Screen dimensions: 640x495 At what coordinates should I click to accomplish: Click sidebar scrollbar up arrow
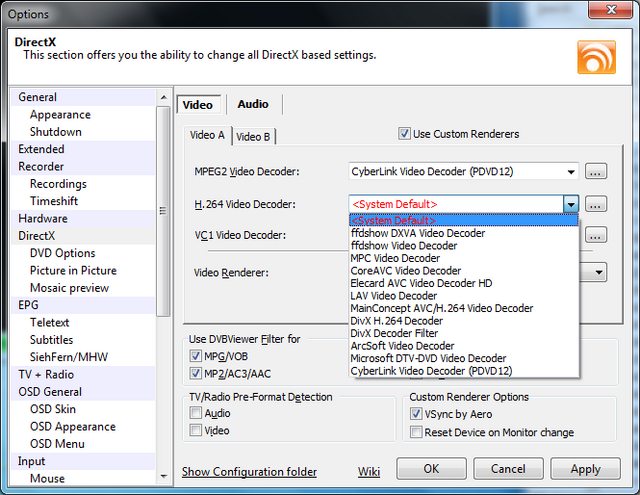pyautogui.click(x=164, y=98)
